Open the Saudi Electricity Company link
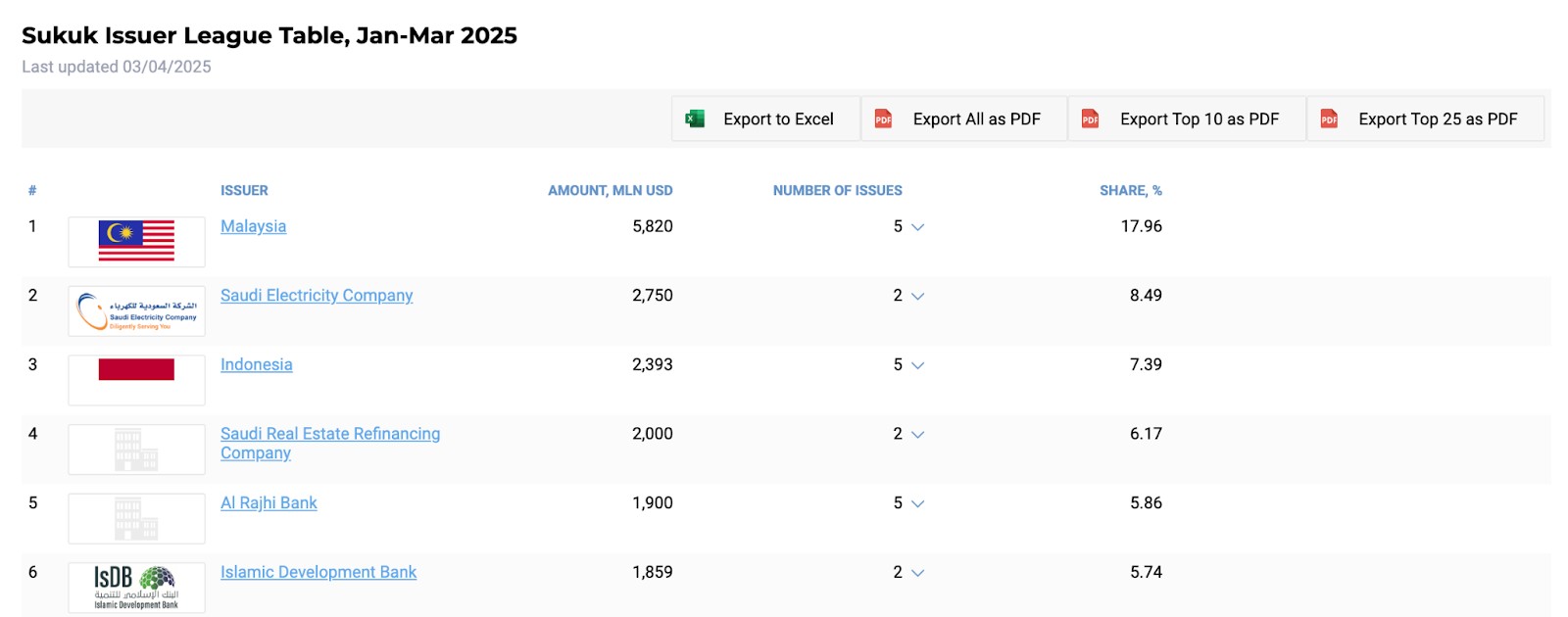Screen dimensions: 1568x617 [317, 296]
